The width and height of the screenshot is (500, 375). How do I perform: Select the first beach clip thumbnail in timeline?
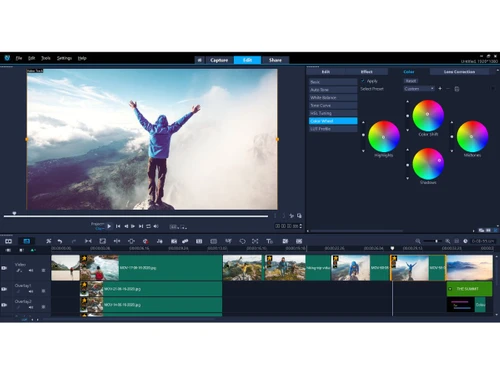tap(65, 268)
